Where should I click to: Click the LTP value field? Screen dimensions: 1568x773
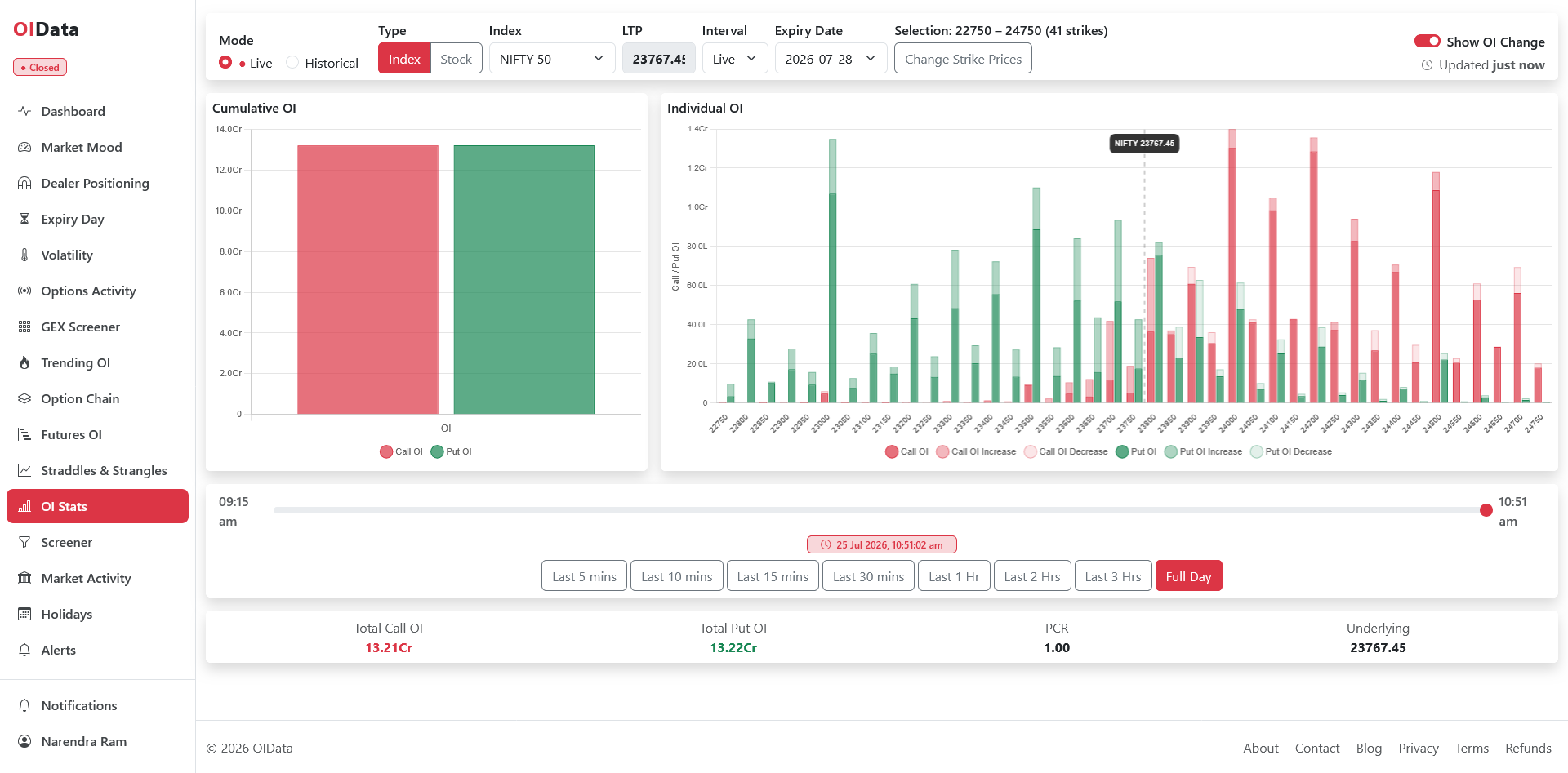pos(658,59)
